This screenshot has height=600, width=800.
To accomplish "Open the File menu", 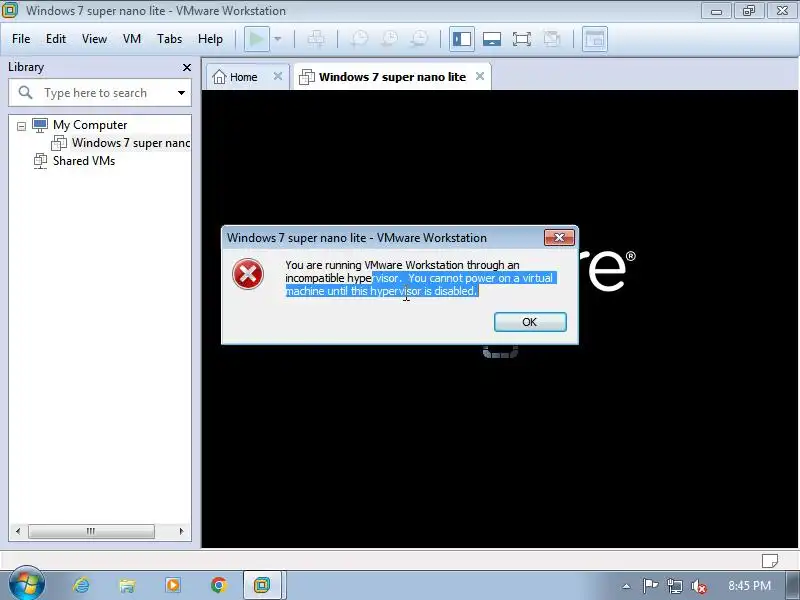I will 21,39.
